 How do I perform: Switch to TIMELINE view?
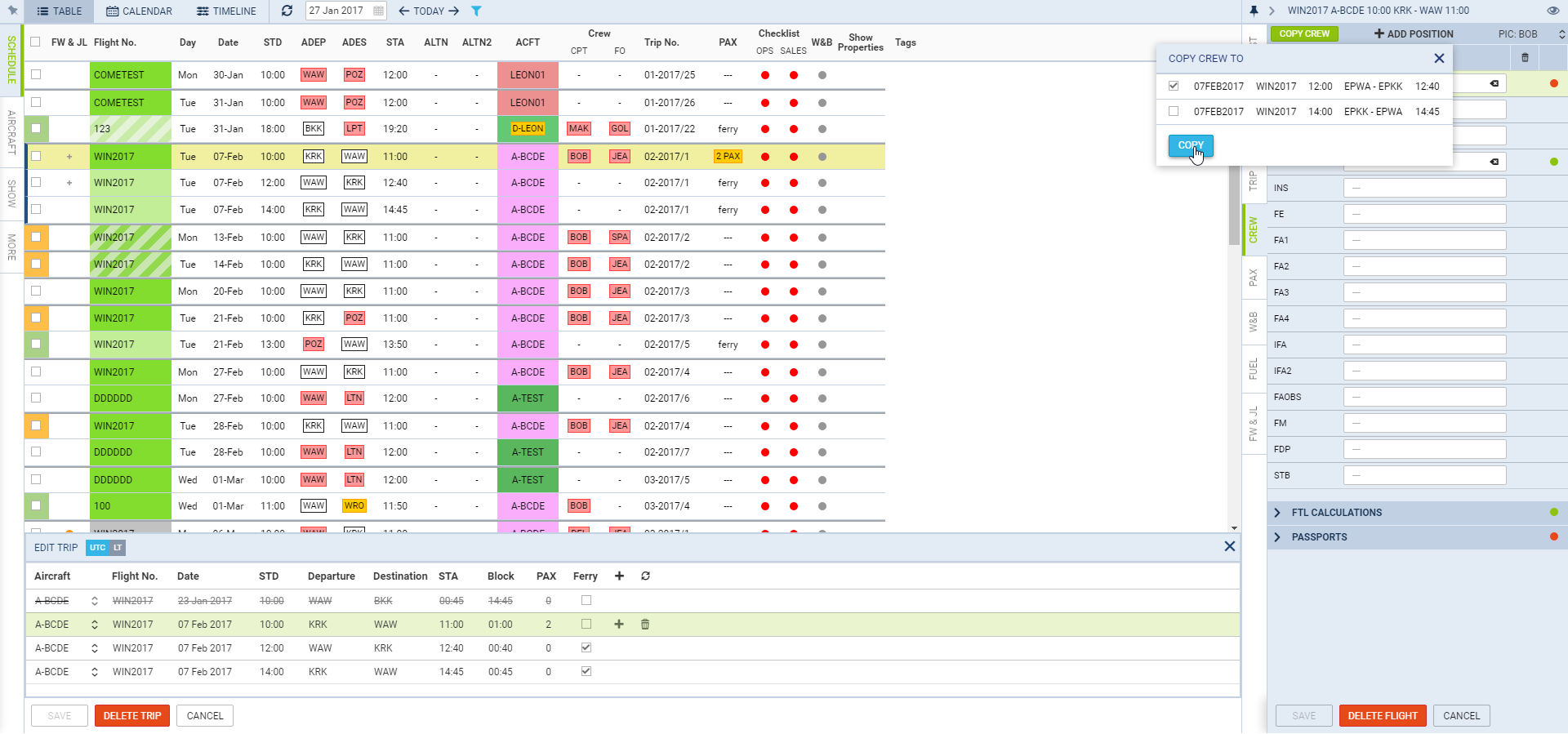tap(226, 11)
